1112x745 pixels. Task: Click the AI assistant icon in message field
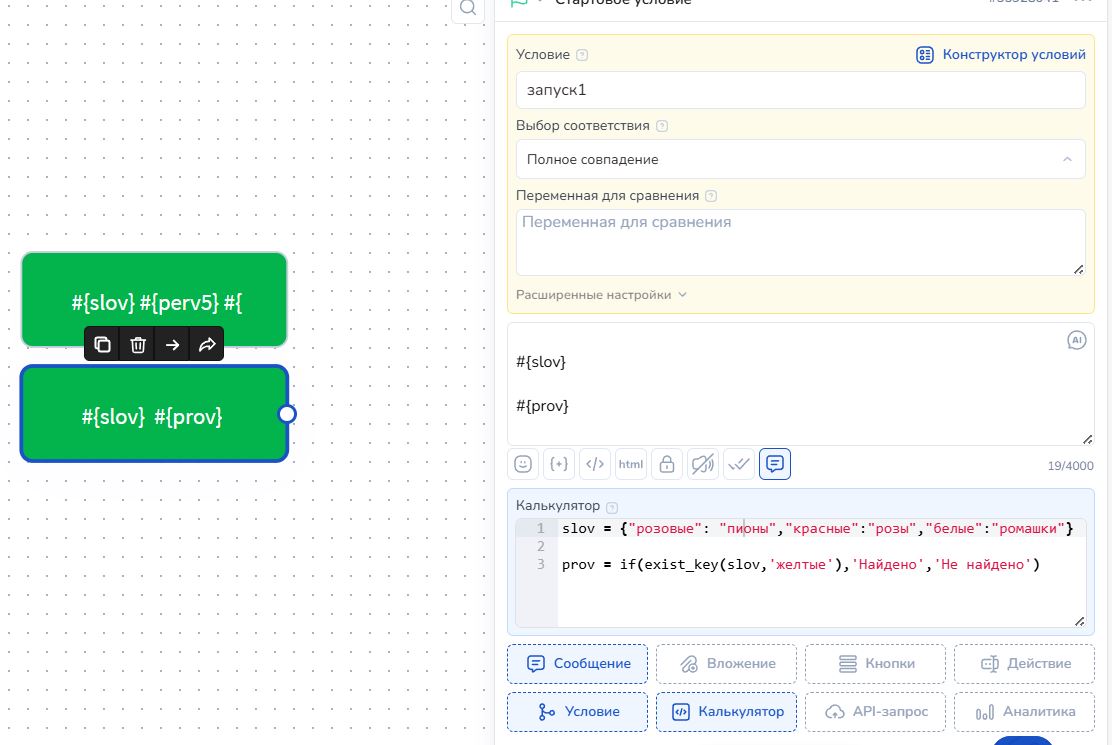tap(1077, 340)
